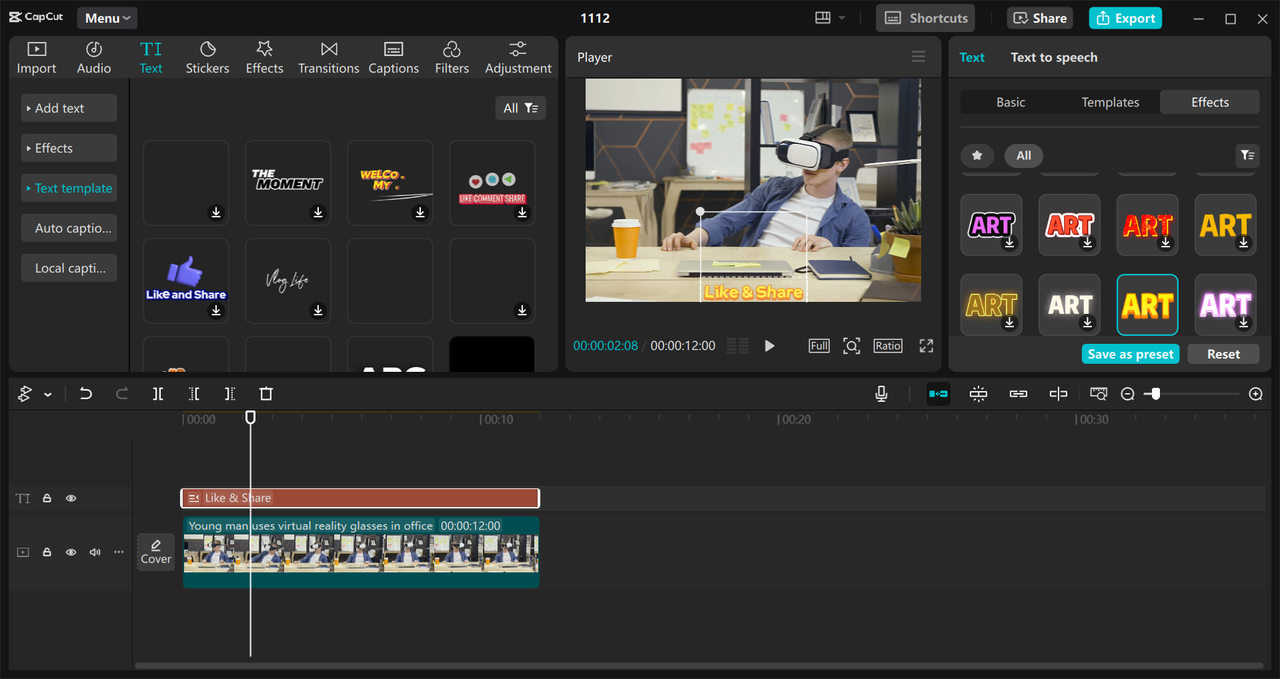This screenshot has height=679, width=1280.
Task: Delete the selected clip
Action: click(x=266, y=394)
